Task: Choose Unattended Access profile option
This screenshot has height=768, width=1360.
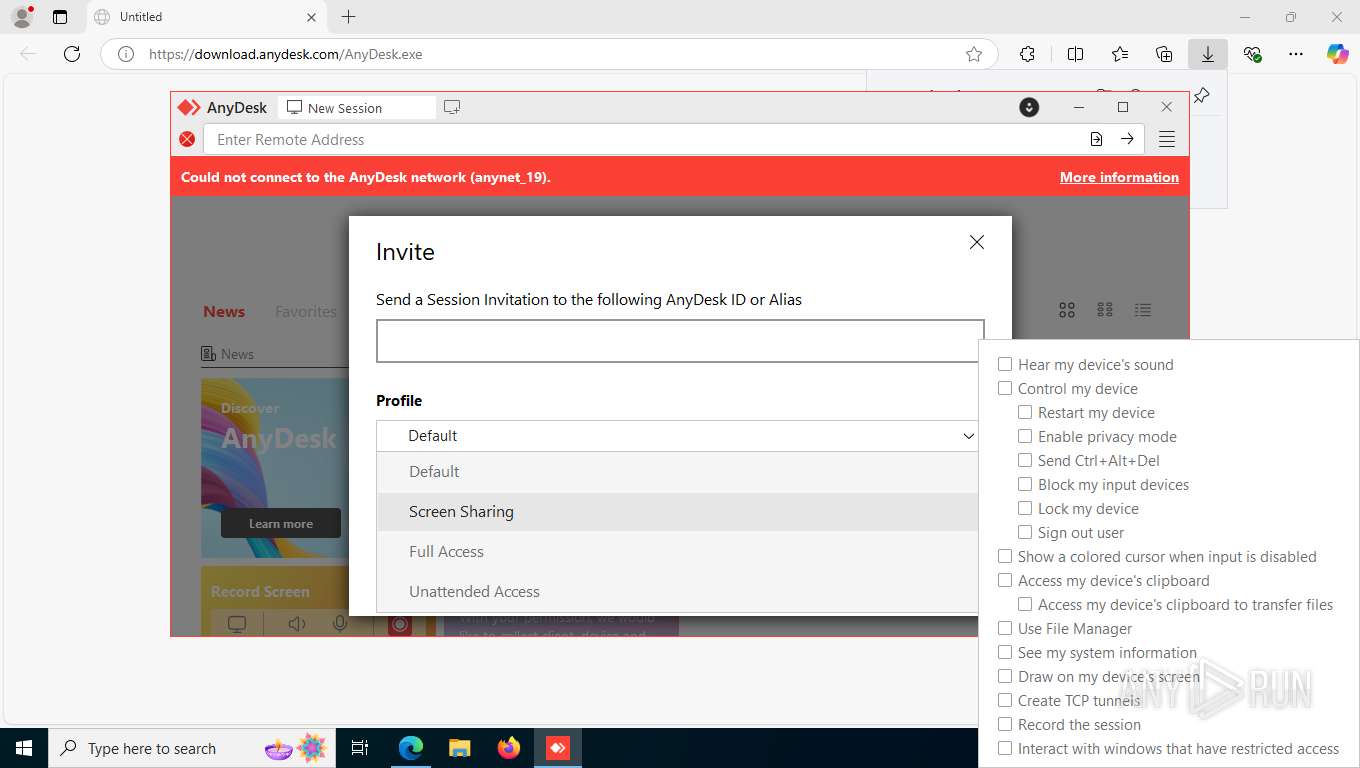Action: point(677,592)
